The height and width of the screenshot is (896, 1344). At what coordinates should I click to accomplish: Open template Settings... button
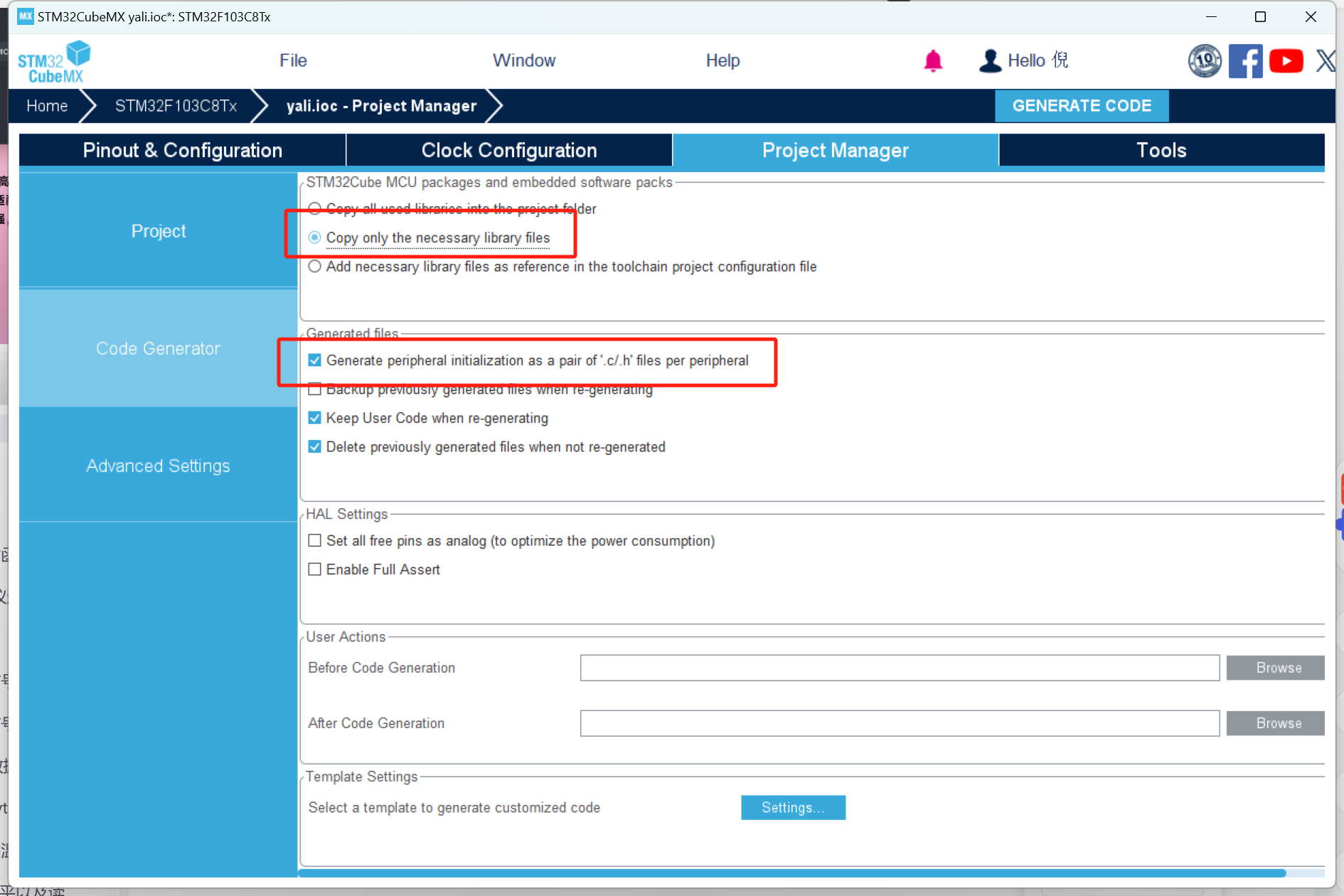point(793,808)
